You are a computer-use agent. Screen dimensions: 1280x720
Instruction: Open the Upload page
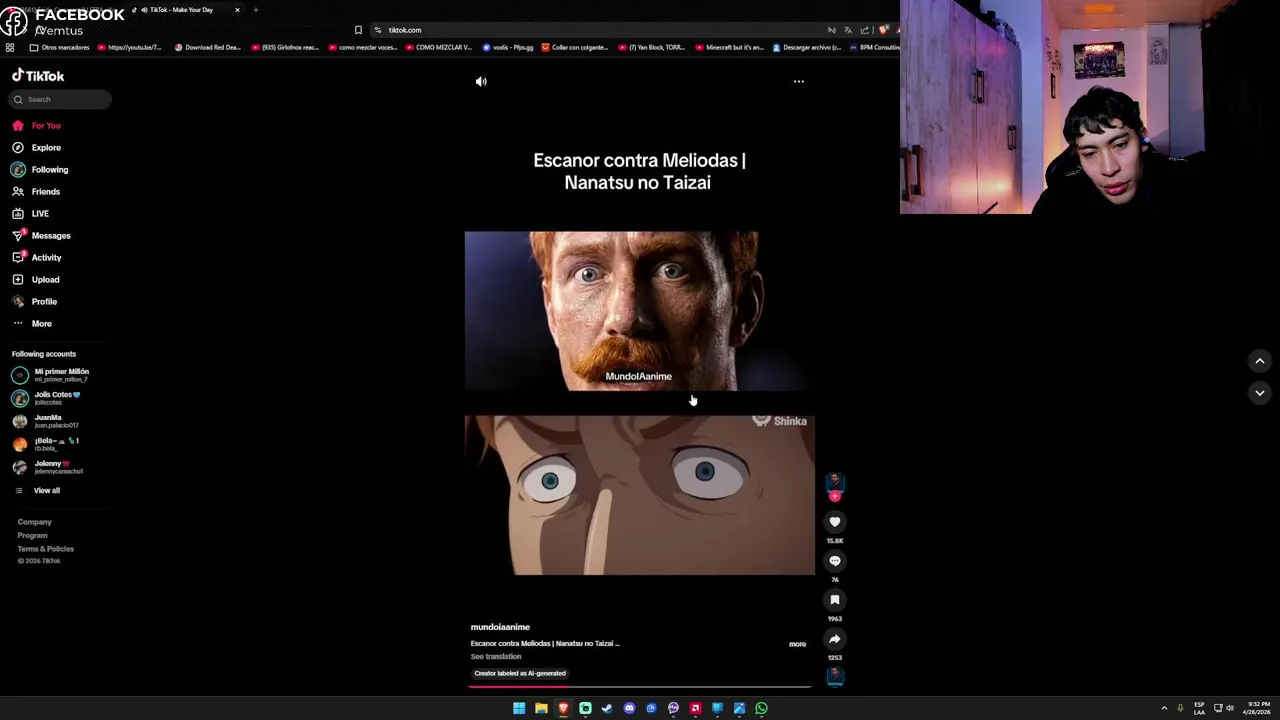coord(36,280)
